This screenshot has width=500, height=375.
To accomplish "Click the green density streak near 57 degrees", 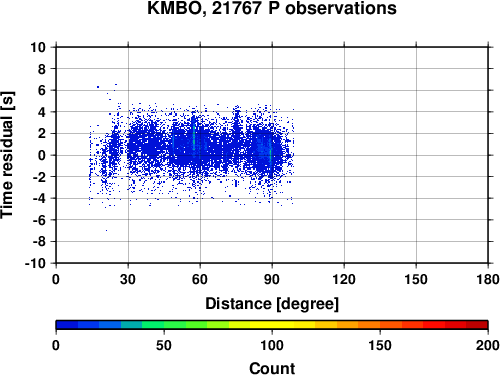I will [x=194, y=138].
